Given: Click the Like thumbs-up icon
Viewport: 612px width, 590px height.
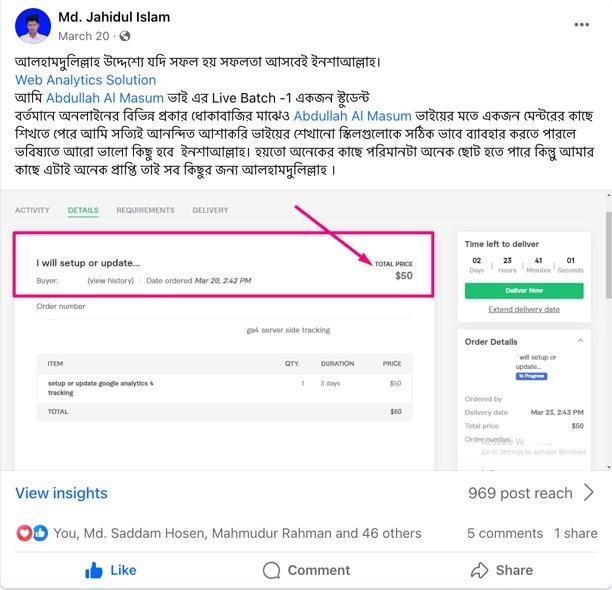Looking at the screenshot, I should [x=94, y=570].
